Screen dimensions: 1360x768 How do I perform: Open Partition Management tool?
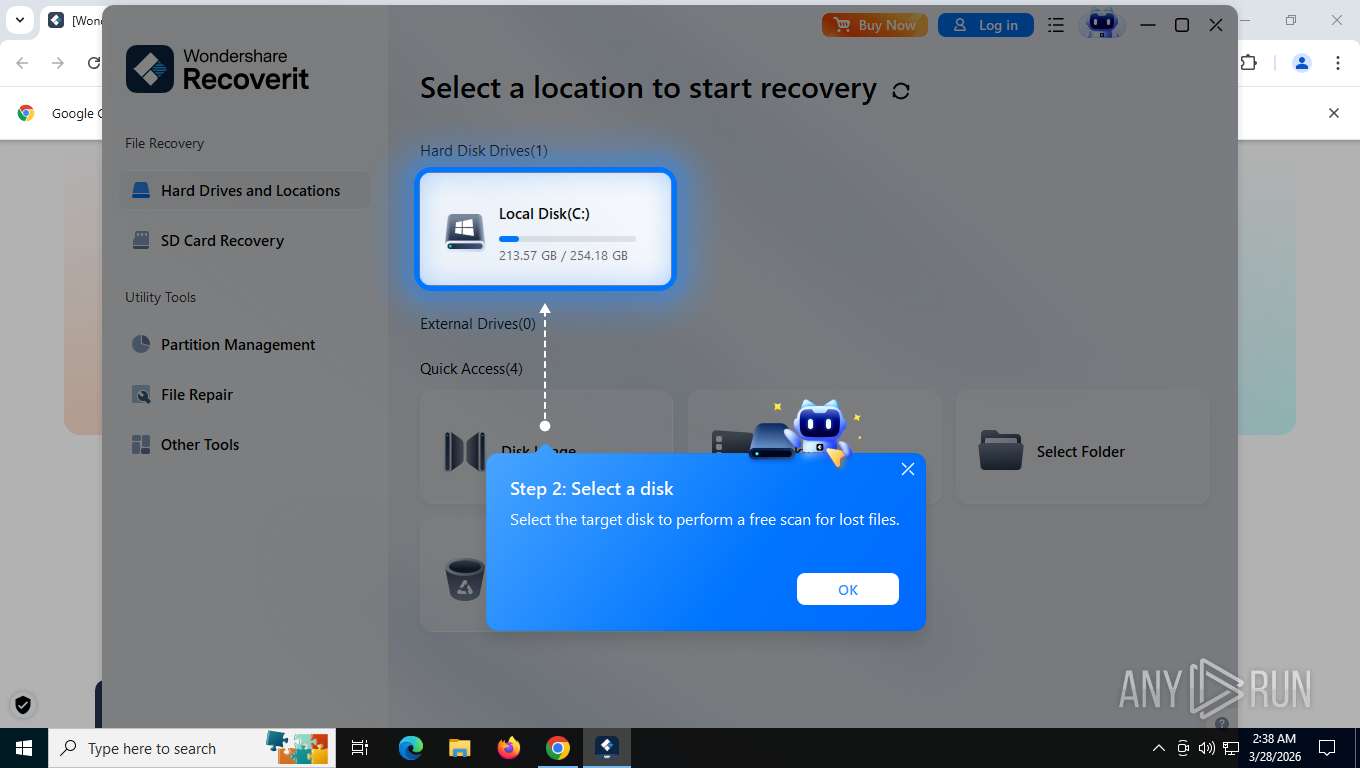pyautogui.click(x=245, y=344)
